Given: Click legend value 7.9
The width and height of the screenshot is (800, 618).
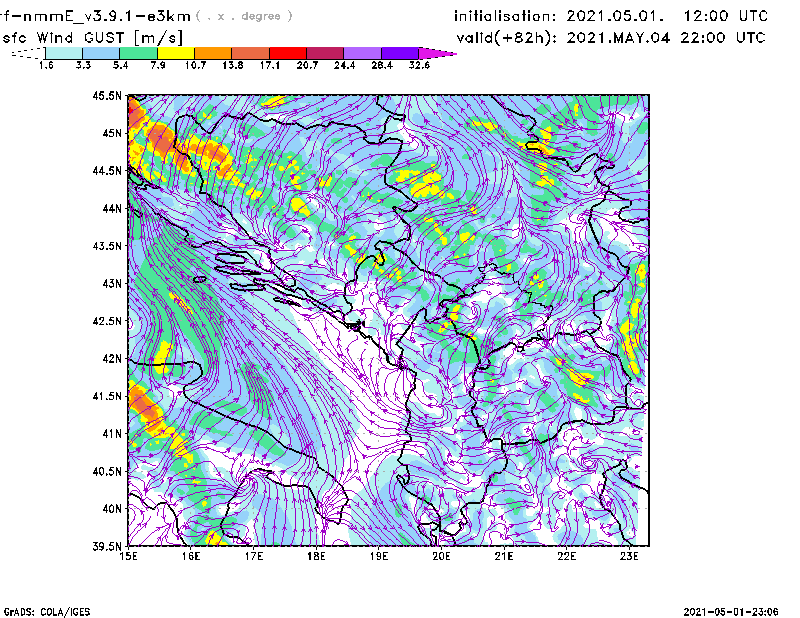Looking at the screenshot, I should (158, 65).
